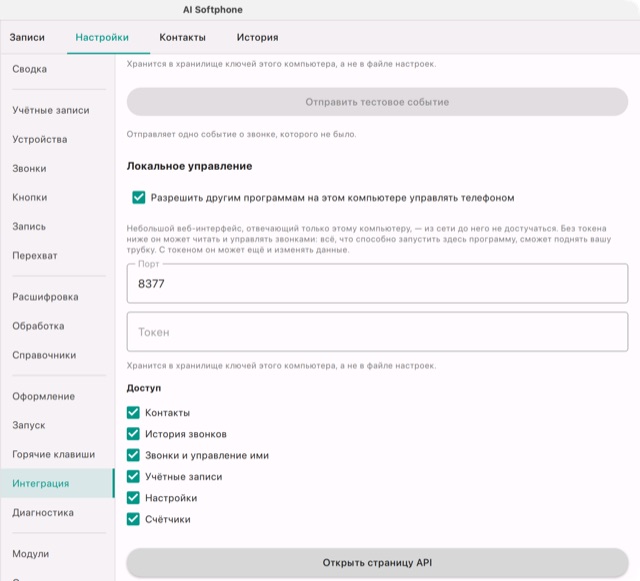The height and width of the screenshot is (581, 640).
Task: Open Горячие клавиши settings
Action: (x=53, y=454)
